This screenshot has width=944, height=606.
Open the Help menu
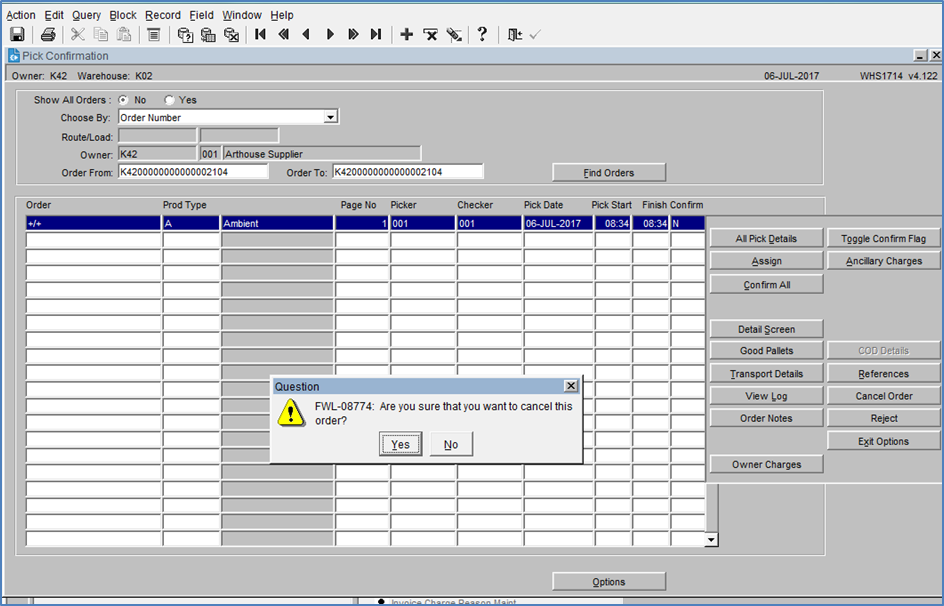pos(282,15)
